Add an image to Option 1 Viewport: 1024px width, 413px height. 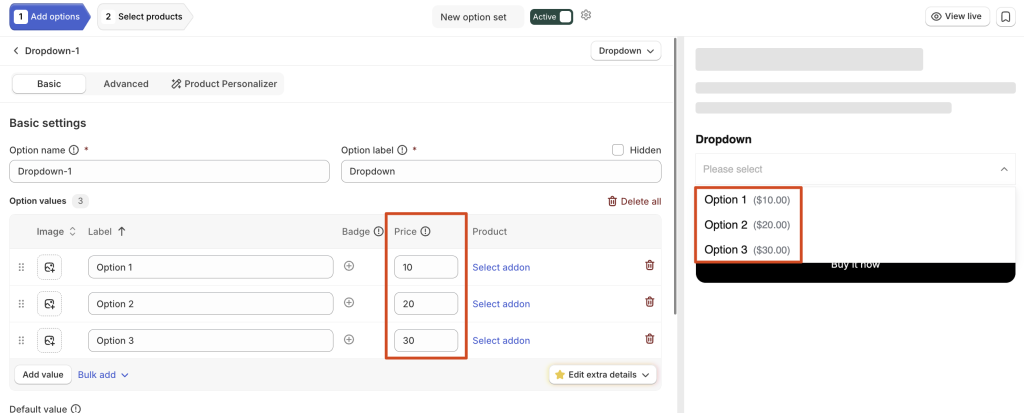pyautogui.click(x=50, y=267)
